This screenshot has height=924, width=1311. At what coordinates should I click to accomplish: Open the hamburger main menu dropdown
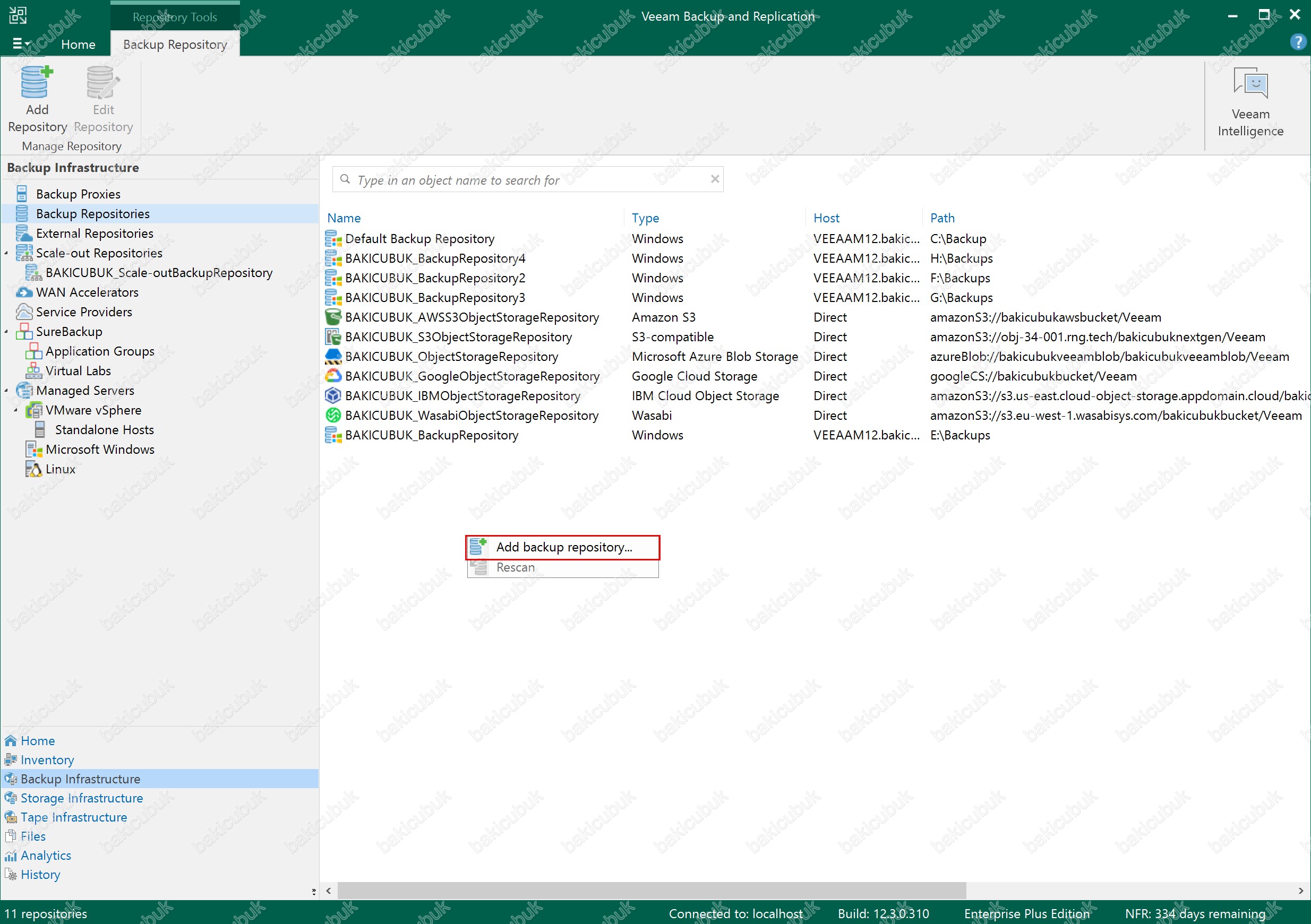coord(21,44)
